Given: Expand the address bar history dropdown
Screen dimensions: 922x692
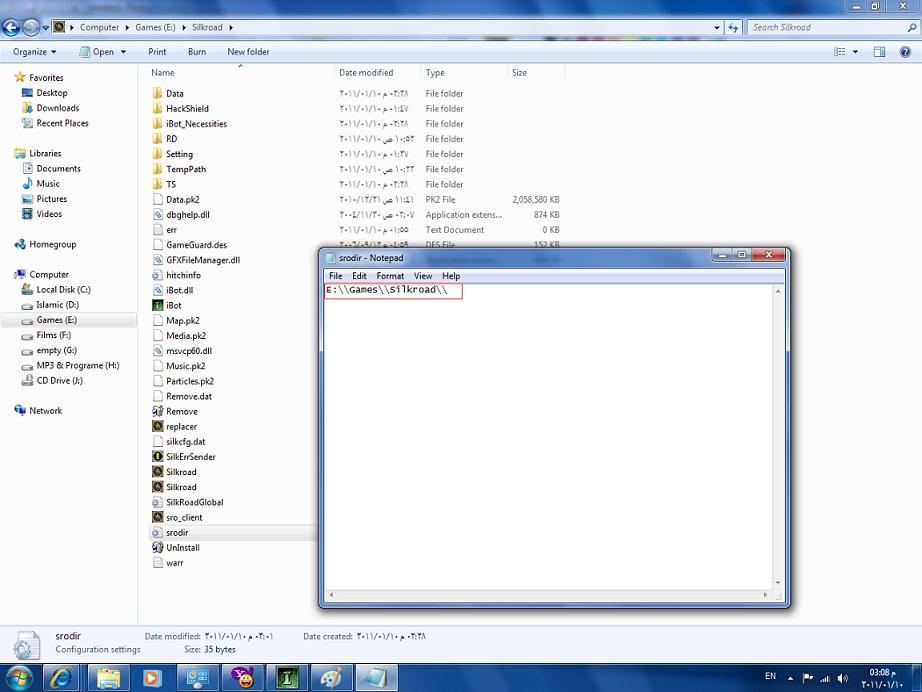Looking at the screenshot, I should [717, 27].
